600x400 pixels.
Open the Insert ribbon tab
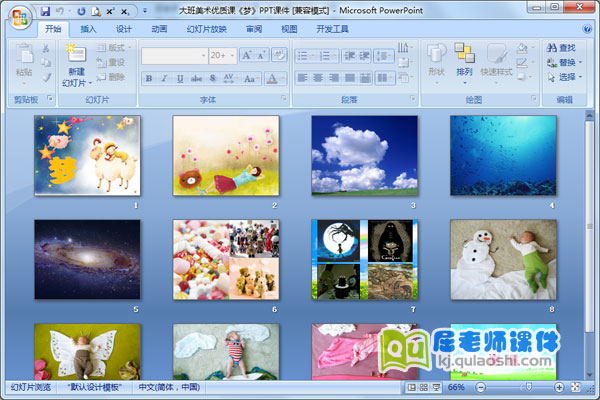(x=89, y=29)
